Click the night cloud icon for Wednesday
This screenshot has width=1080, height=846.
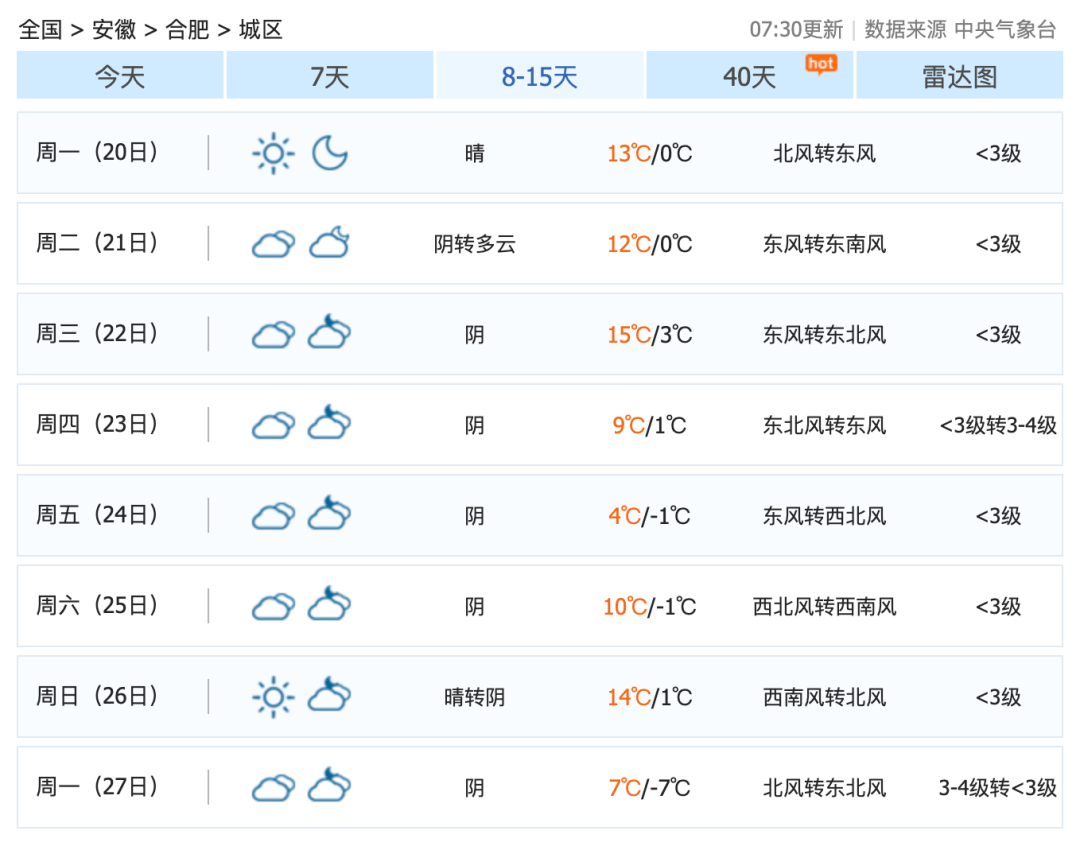[330, 334]
